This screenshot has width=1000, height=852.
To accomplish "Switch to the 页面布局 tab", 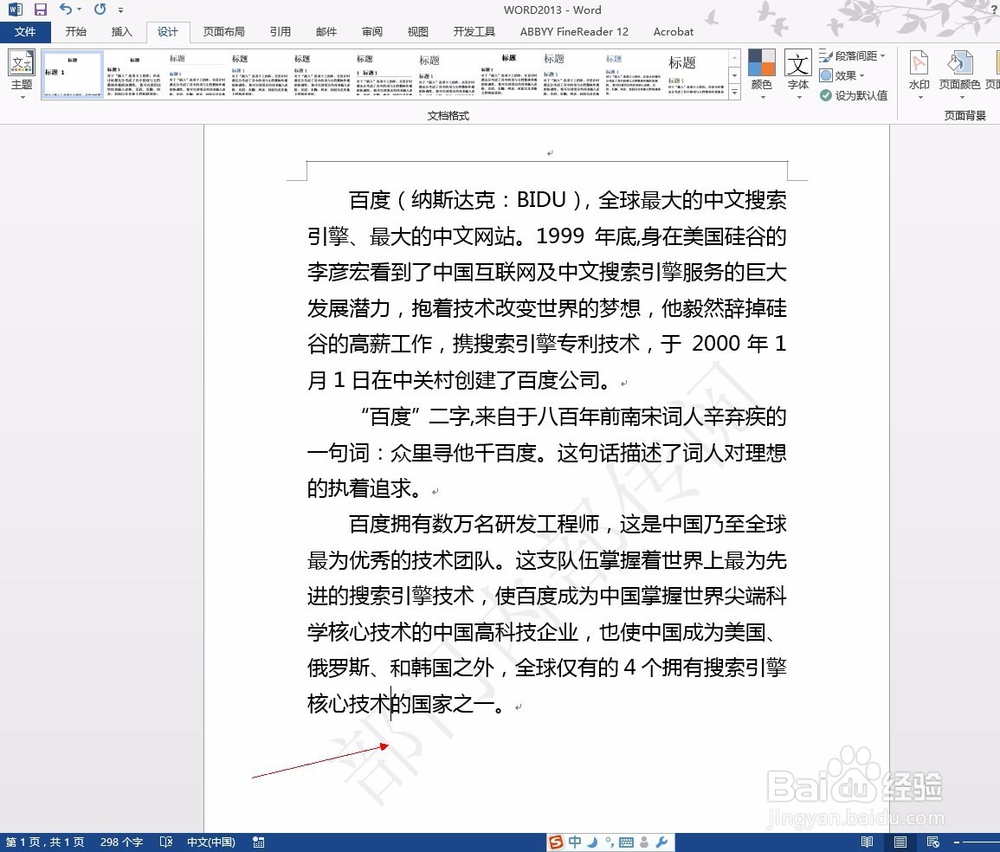I will [223, 31].
